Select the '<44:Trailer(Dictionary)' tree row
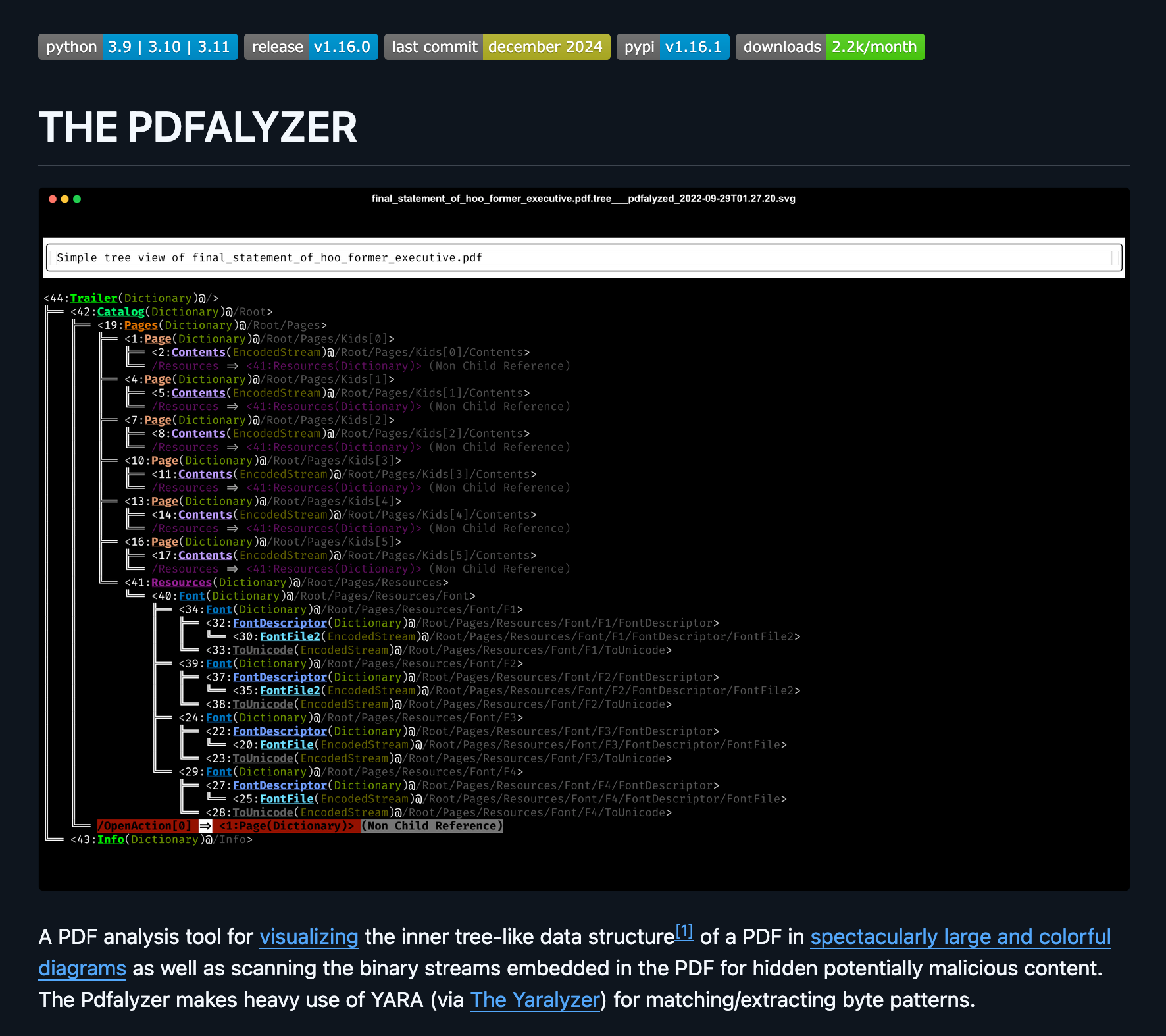1166x1036 pixels. coord(132,298)
